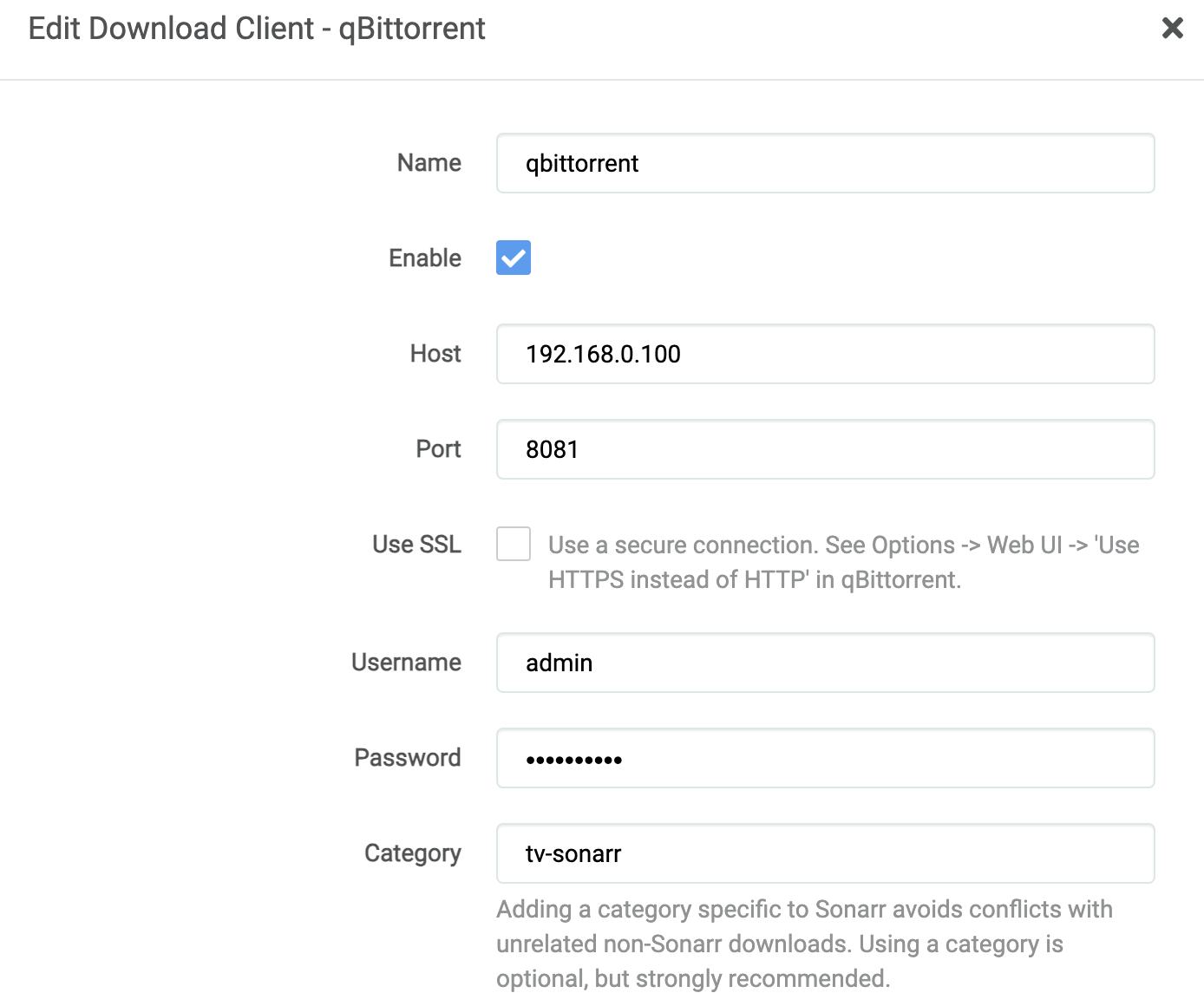Viewport: 1204px width, 1006px height.
Task: Click the dialog title 'Edit Download Client - qBittorrent'
Action: 257,29
